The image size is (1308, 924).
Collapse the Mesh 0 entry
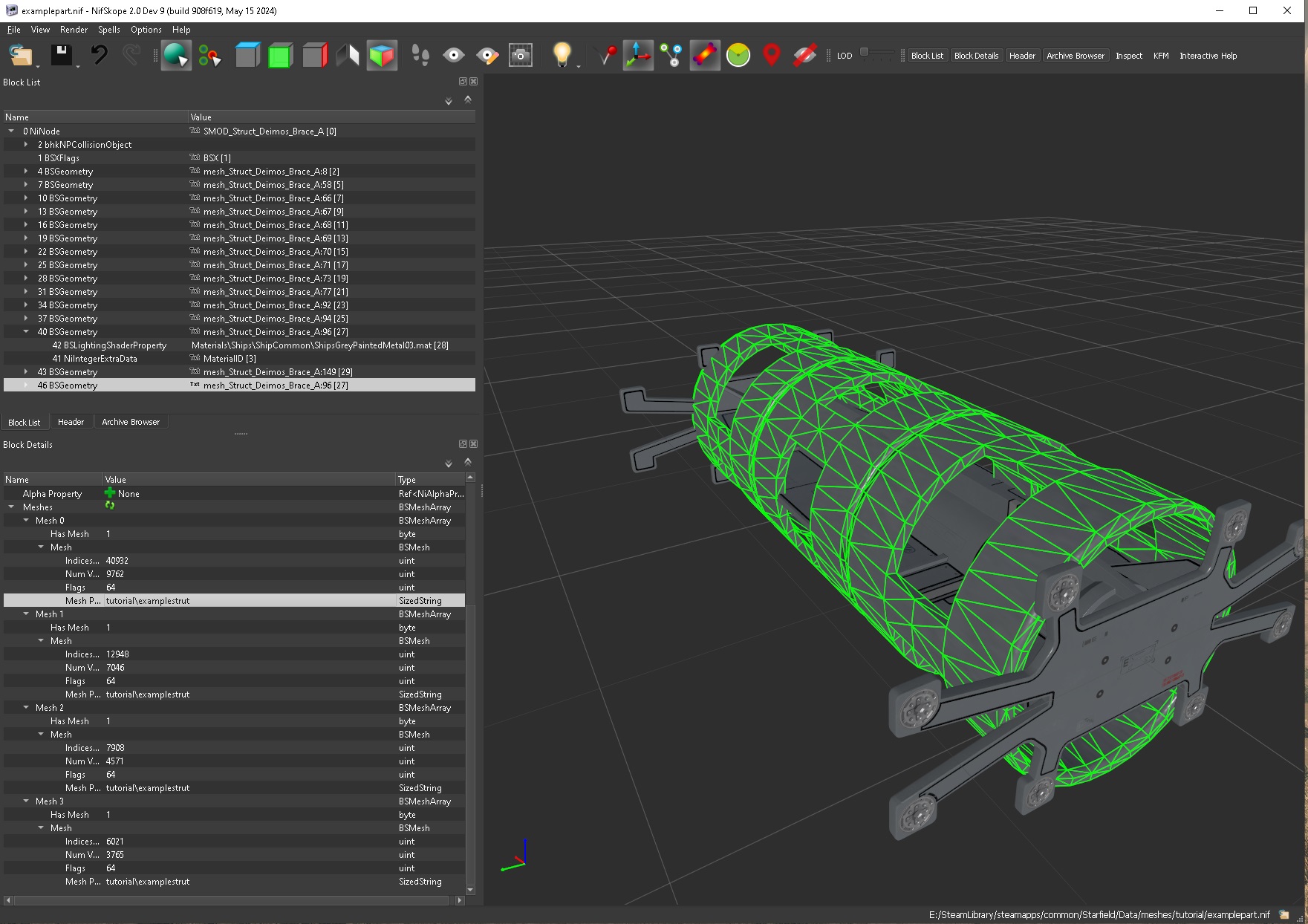26,521
